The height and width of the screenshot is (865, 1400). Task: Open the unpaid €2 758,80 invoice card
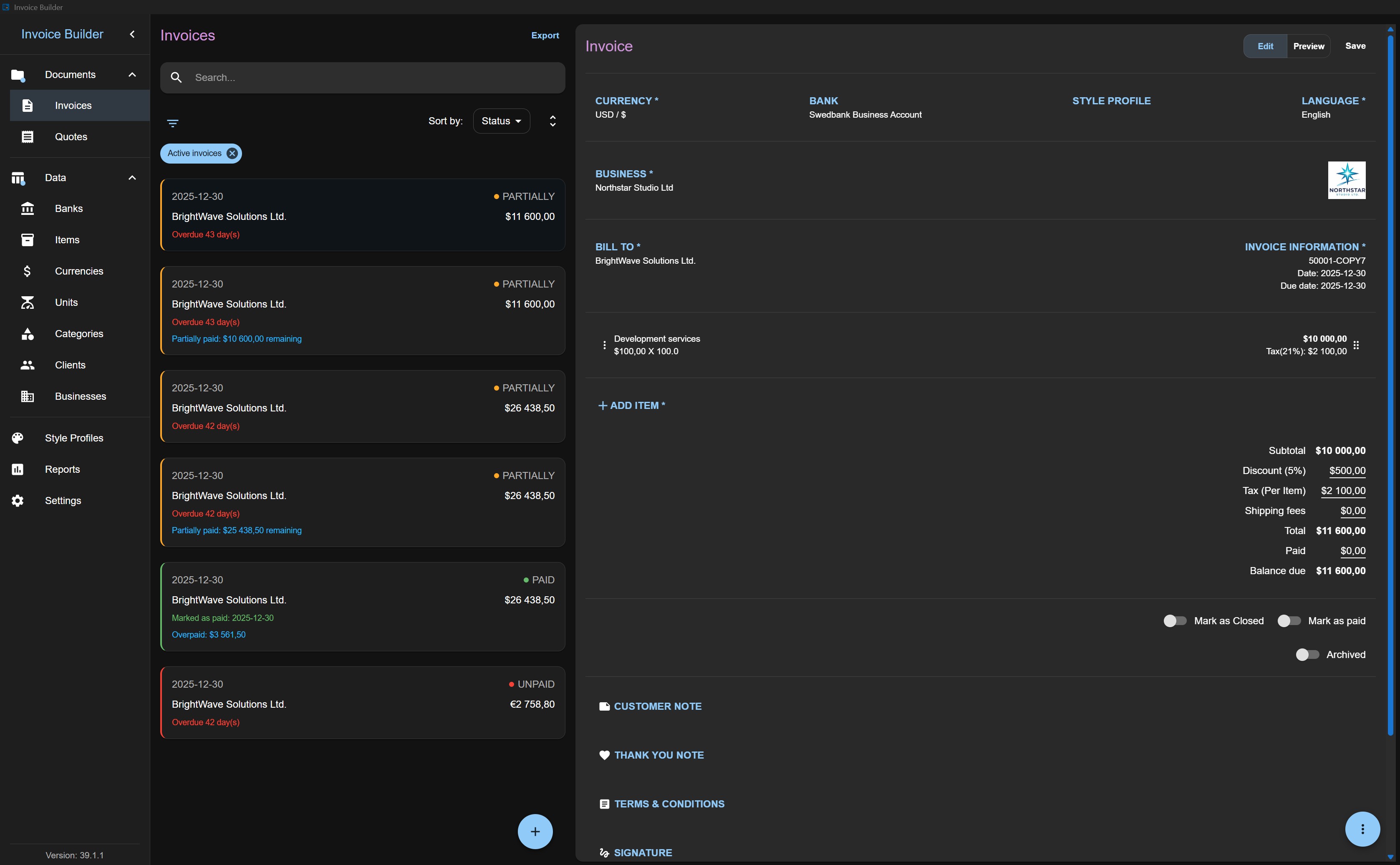pos(363,703)
